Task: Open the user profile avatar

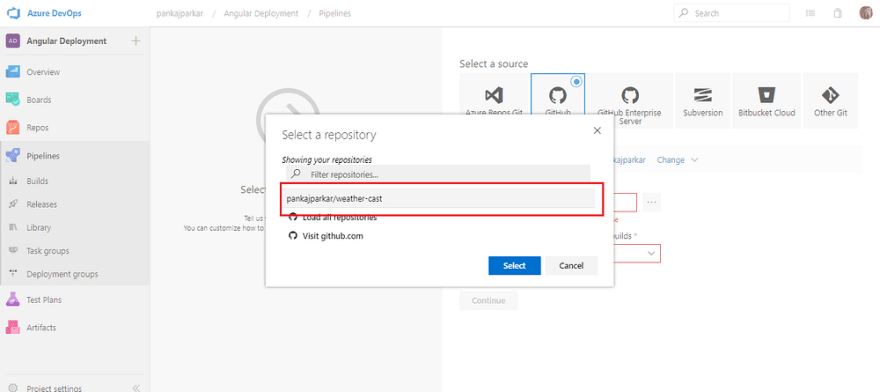Action: point(865,13)
